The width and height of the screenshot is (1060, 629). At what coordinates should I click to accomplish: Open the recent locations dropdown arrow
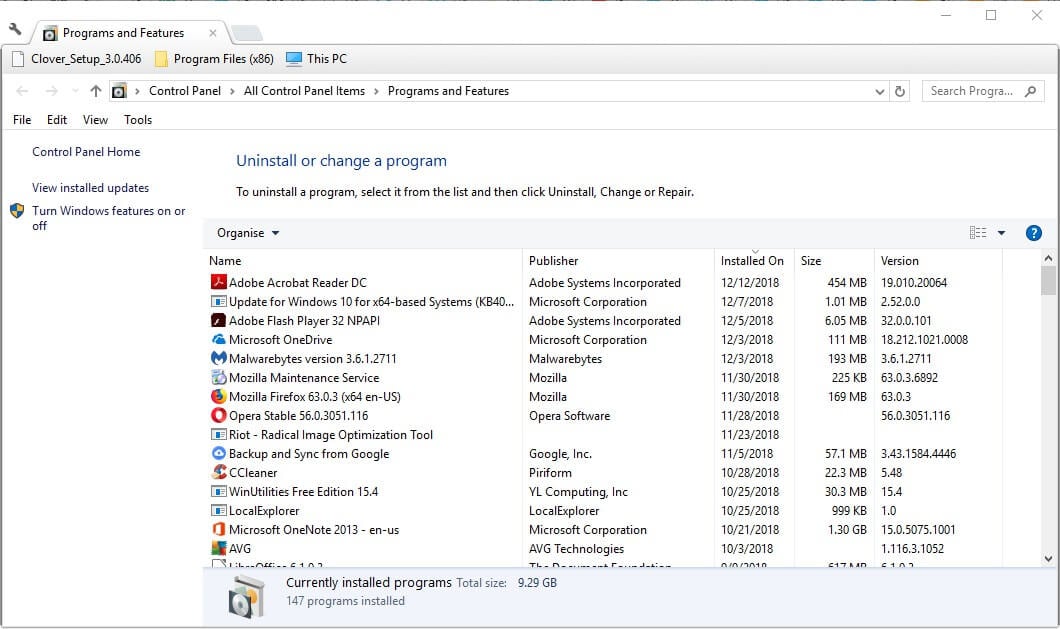(75, 91)
